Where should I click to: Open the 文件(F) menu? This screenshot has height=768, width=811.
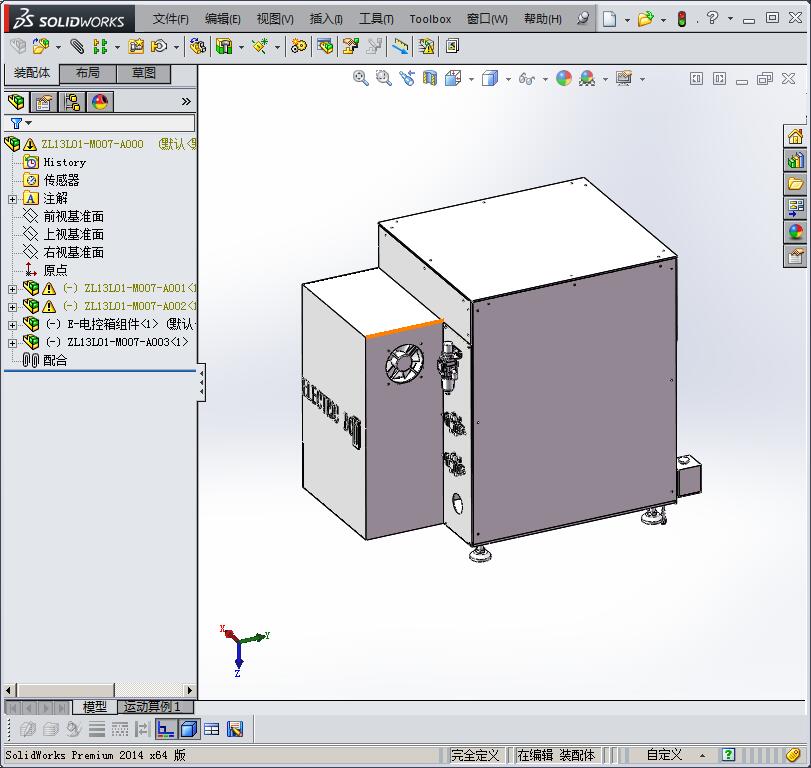pos(170,19)
